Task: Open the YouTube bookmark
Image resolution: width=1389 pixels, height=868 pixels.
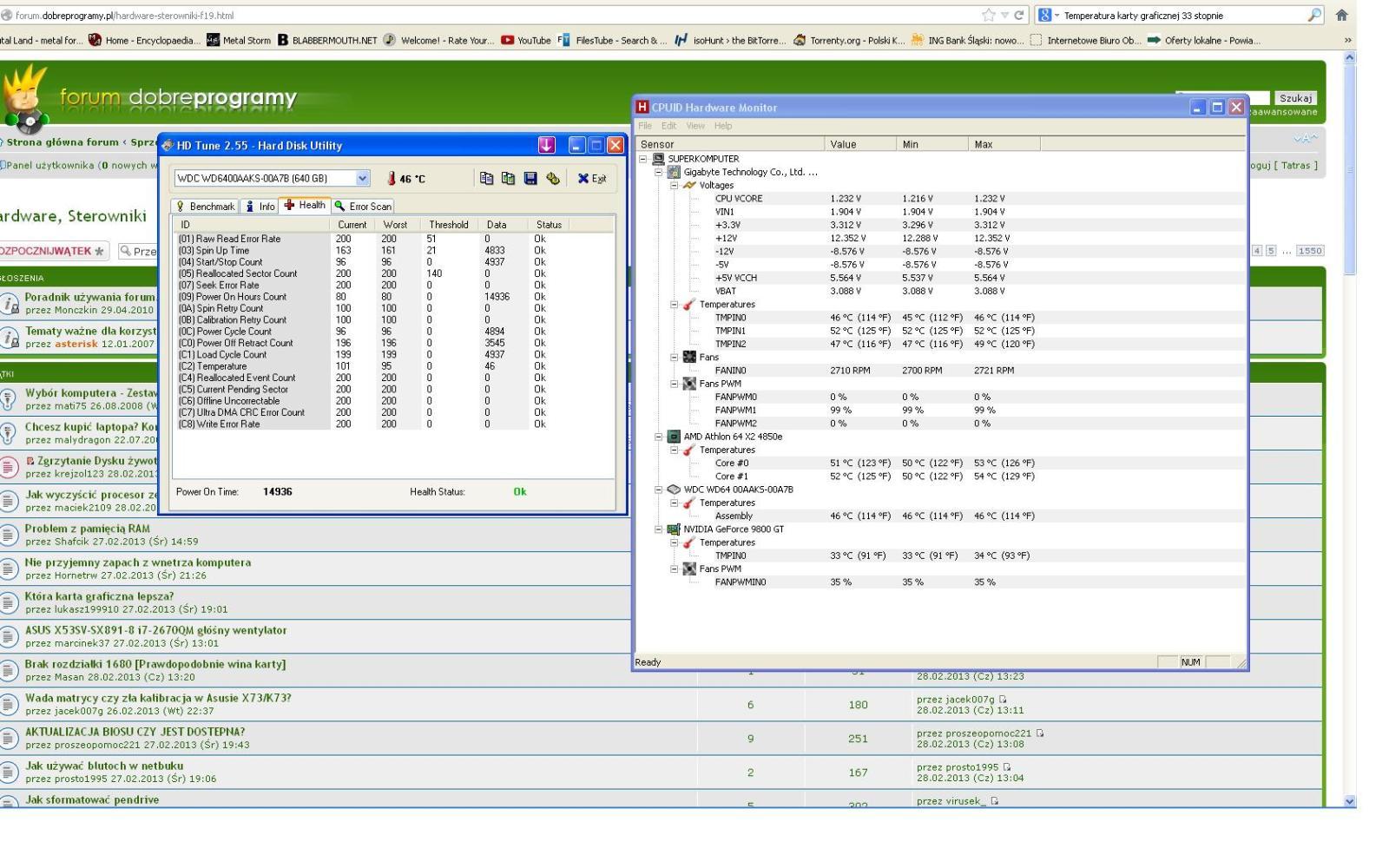Action: [526, 40]
